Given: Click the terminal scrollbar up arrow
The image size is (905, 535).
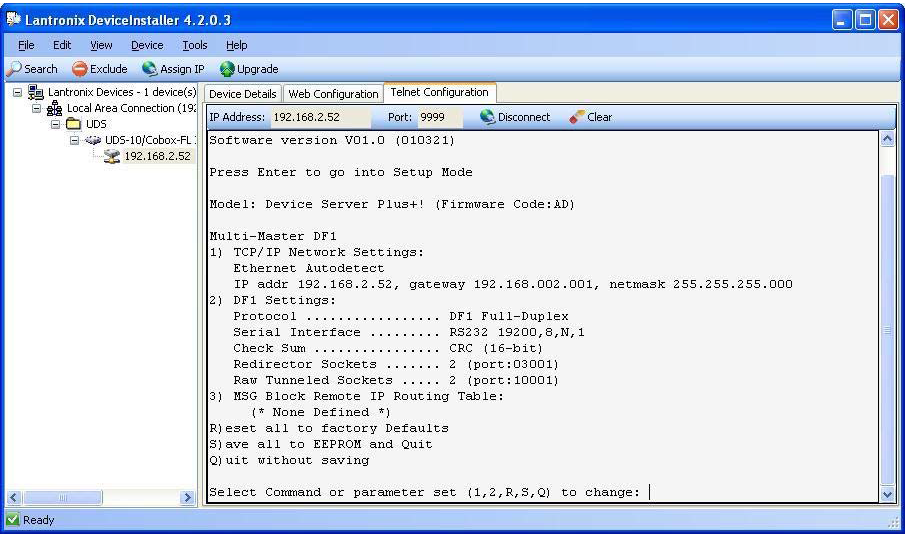Looking at the screenshot, I should (x=887, y=139).
